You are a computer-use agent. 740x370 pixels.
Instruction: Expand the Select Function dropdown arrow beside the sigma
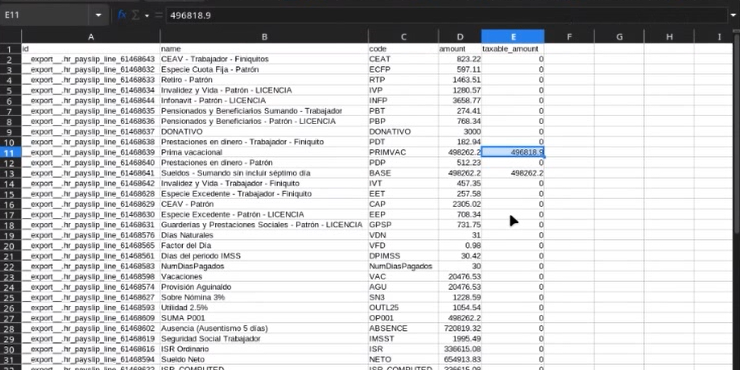point(146,16)
